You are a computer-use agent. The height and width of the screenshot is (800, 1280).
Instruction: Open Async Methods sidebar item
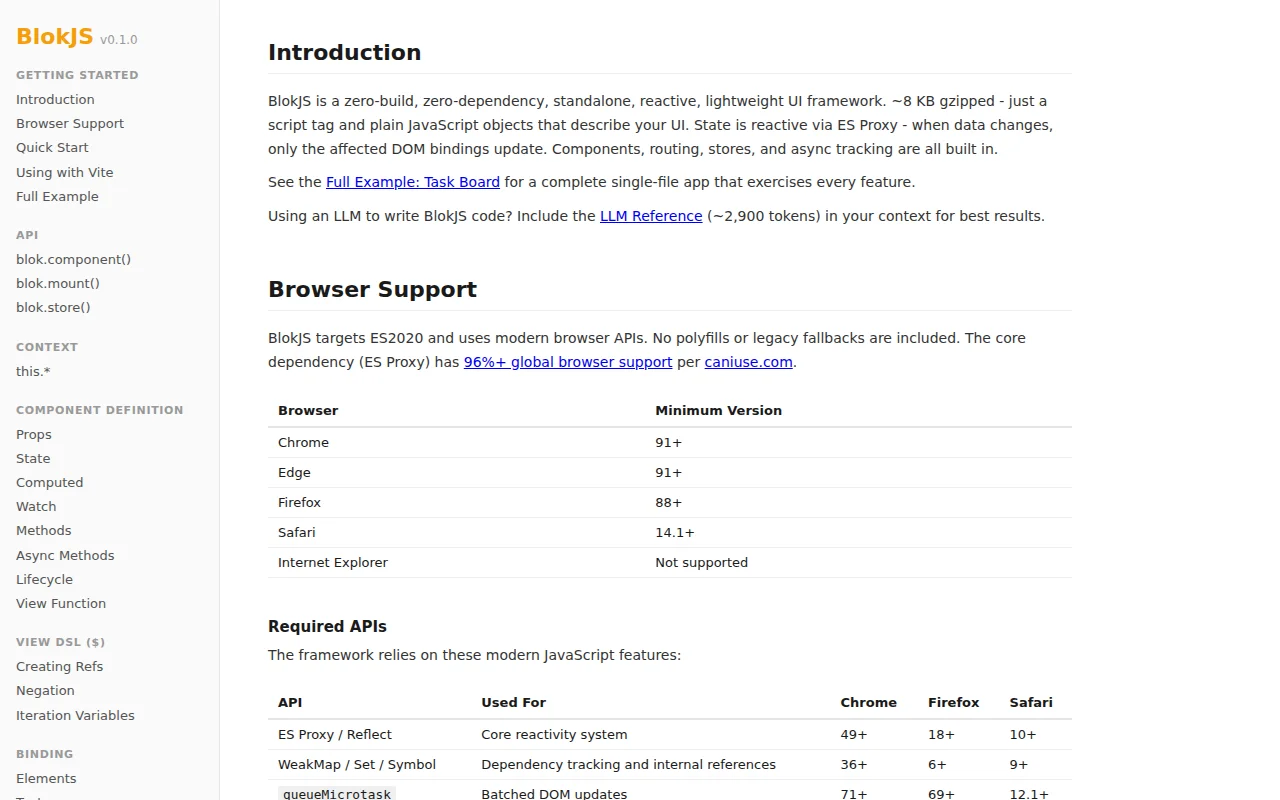(65, 555)
